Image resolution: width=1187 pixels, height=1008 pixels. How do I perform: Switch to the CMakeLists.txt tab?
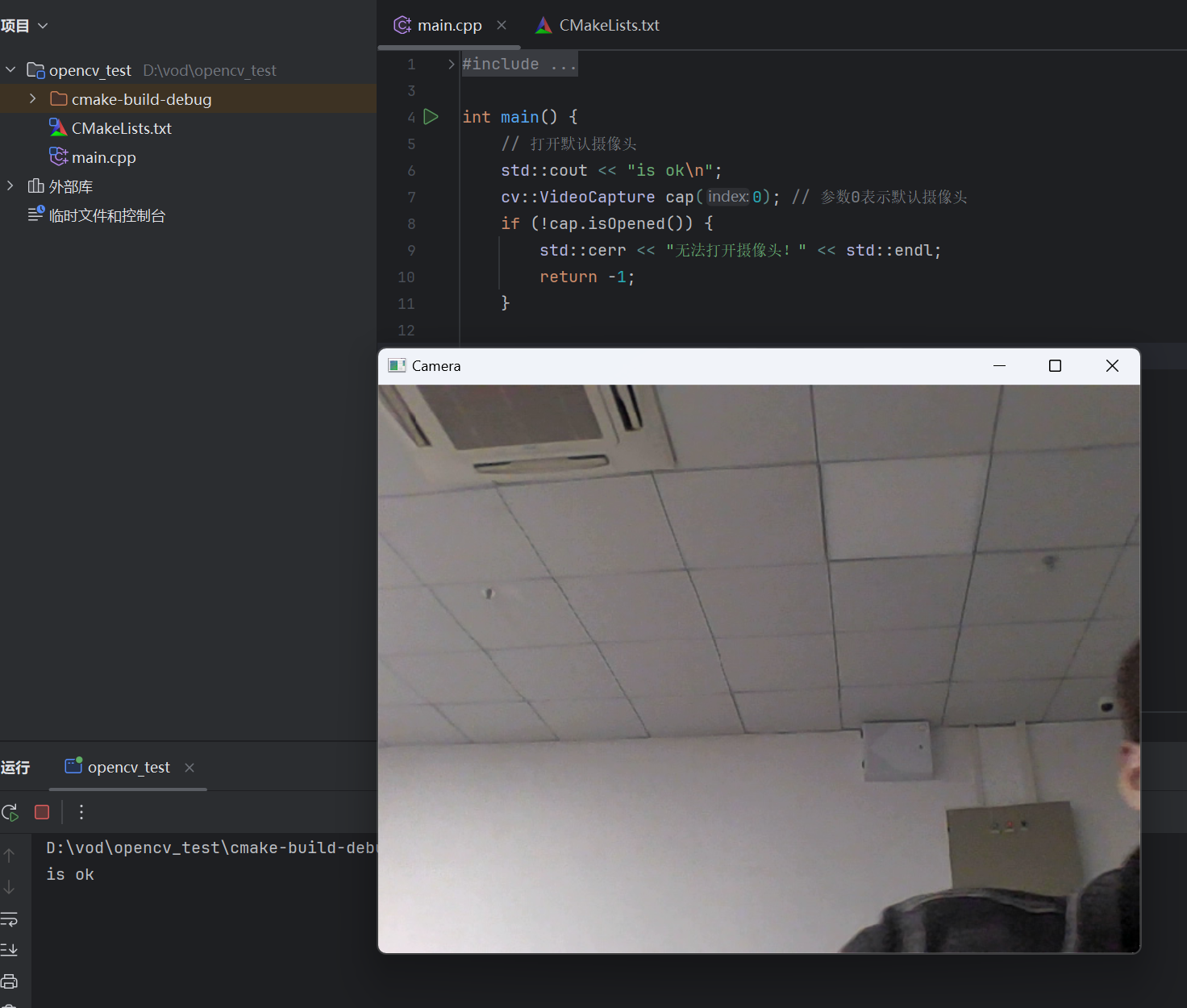[x=607, y=24]
